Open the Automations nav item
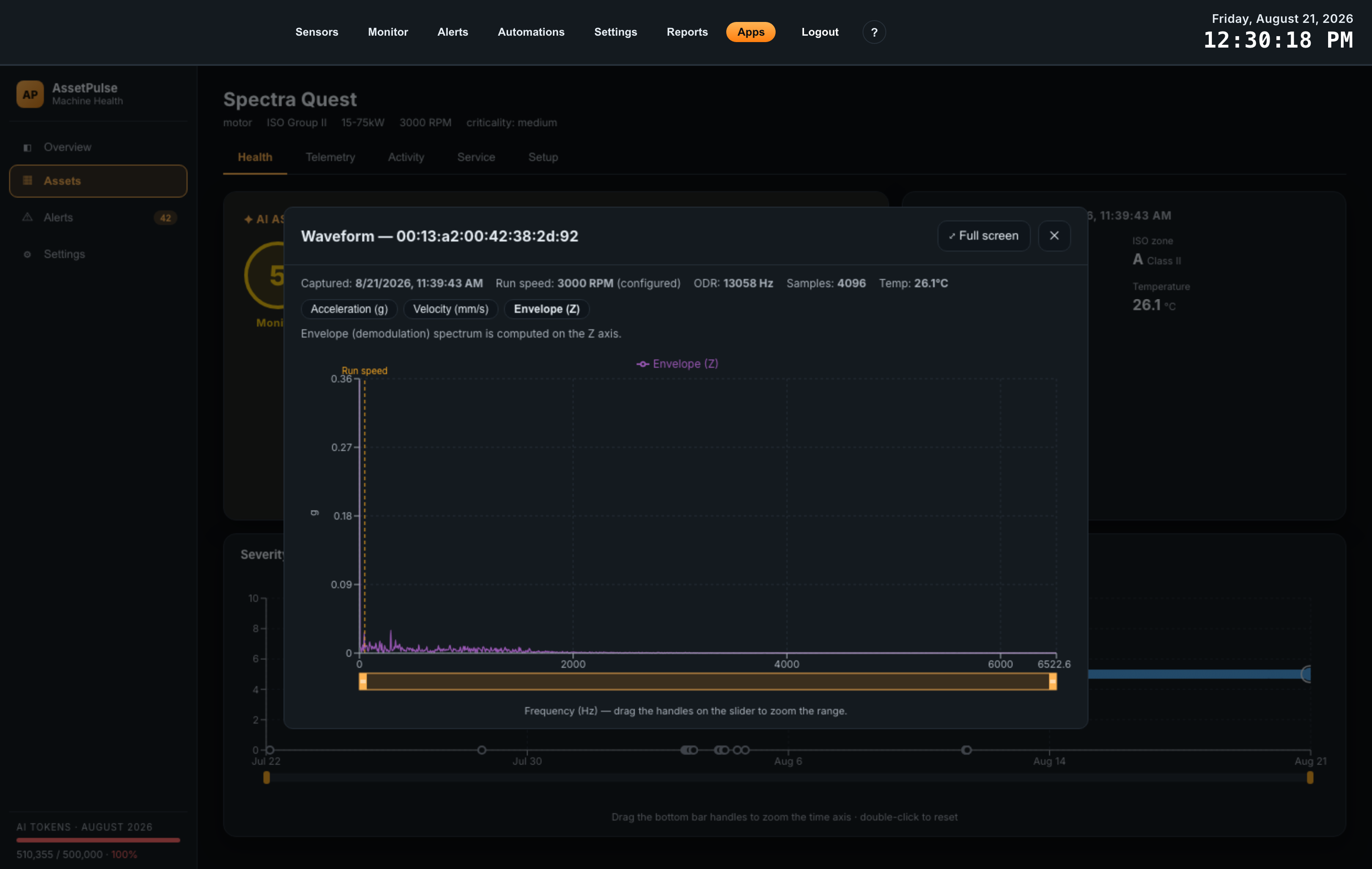1372x869 pixels. pyautogui.click(x=531, y=32)
